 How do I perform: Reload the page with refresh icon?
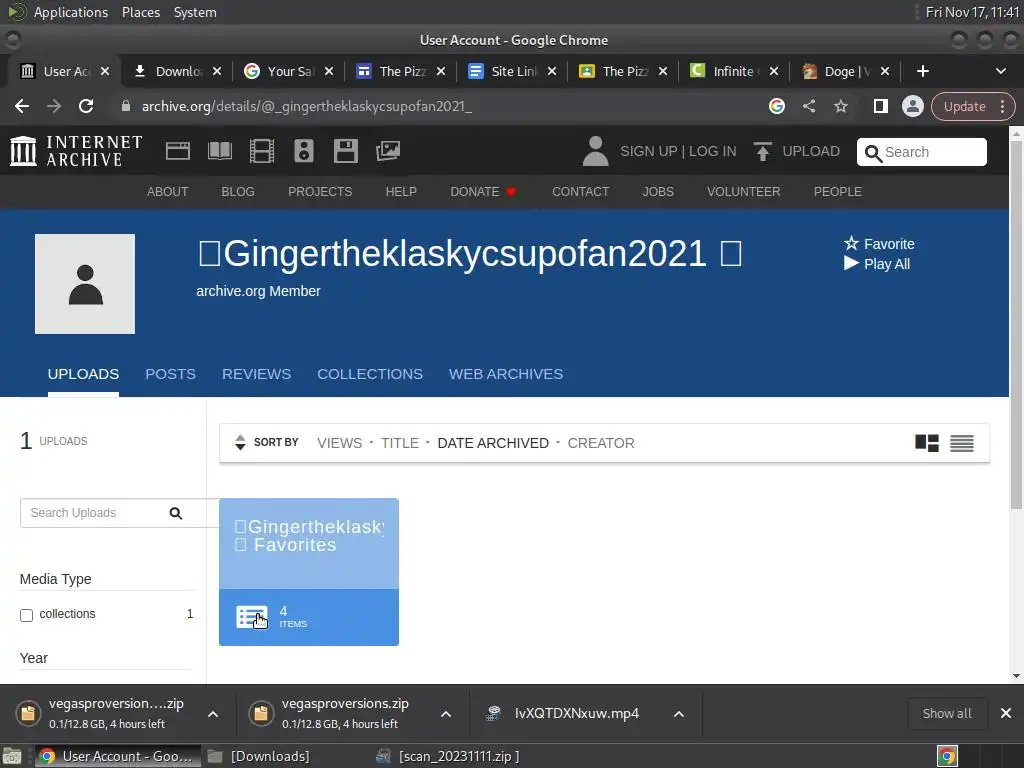86,106
